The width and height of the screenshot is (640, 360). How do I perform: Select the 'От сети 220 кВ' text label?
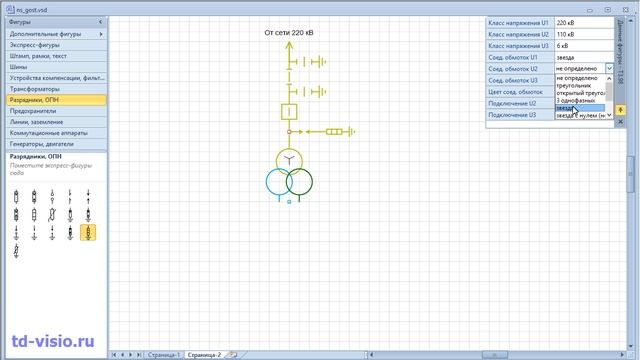289,33
